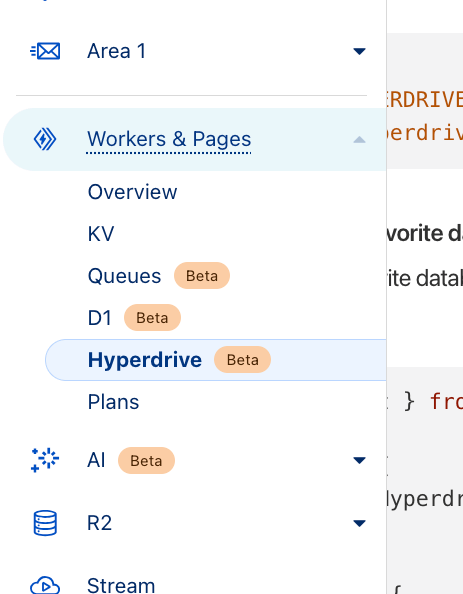Expand the Area 1 dropdown arrow
Viewport: 463px width, 594px height.
coord(359,51)
